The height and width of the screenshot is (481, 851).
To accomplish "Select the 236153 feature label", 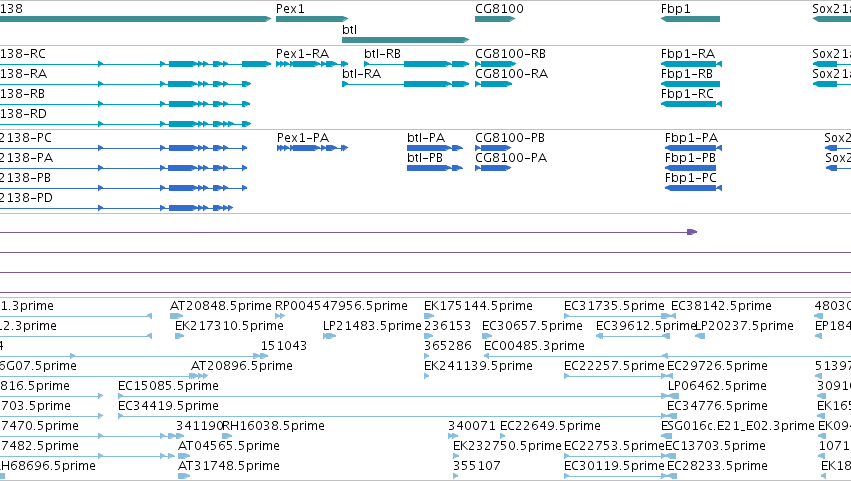I will pyautogui.click(x=447, y=326).
